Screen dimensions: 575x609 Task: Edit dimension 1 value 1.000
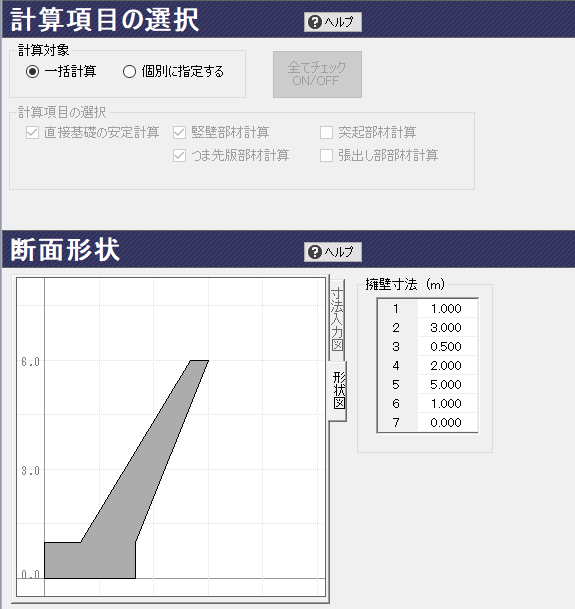(447, 308)
